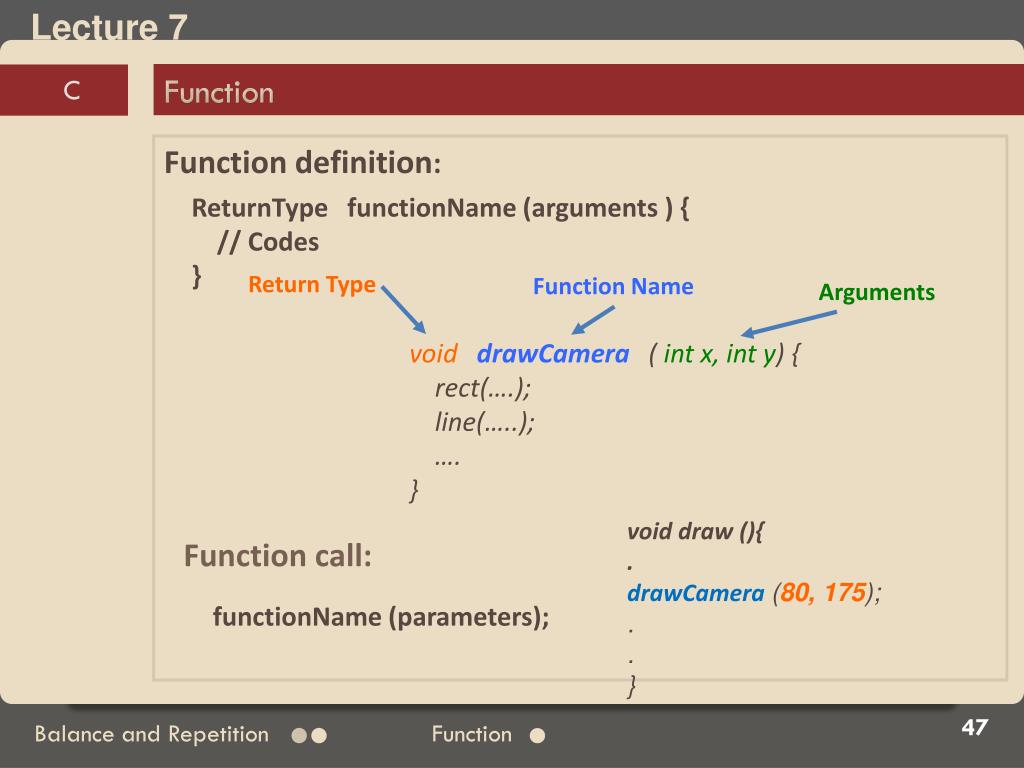Select the orange '80, 175' parameter values
Image resolution: width=1024 pixels, height=768 pixels.
pos(823,592)
